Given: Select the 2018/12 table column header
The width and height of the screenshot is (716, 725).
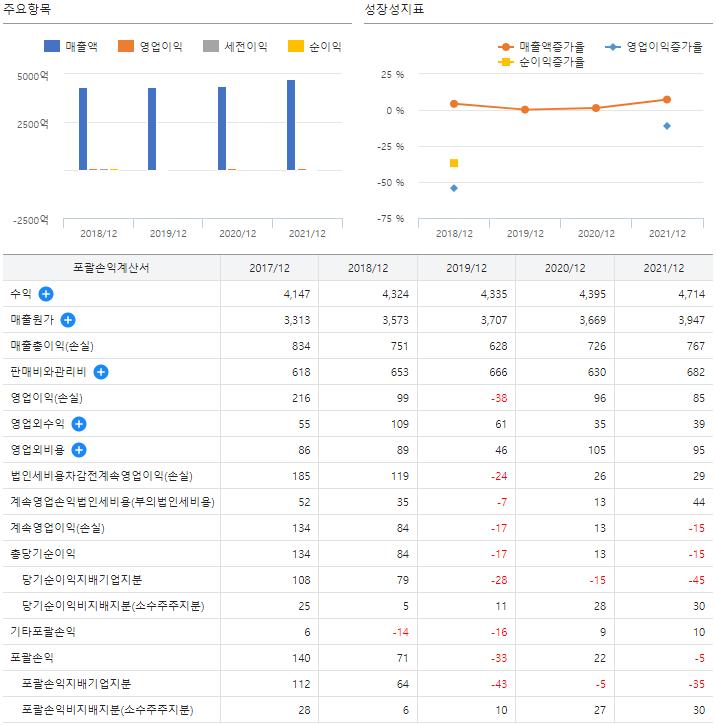Looking at the screenshot, I should [368, 268].
